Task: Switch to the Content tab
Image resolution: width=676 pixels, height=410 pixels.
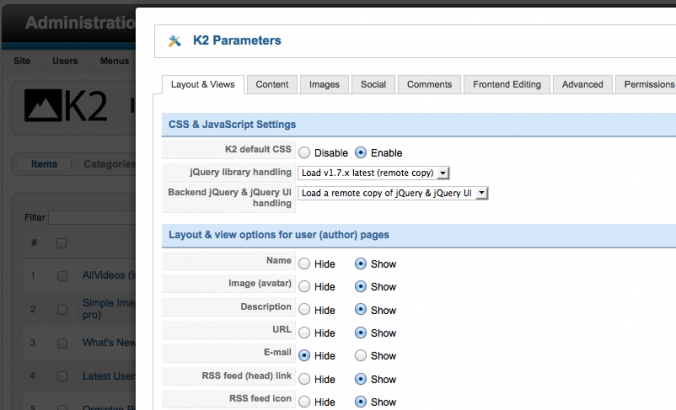Action: pos(272,85)
